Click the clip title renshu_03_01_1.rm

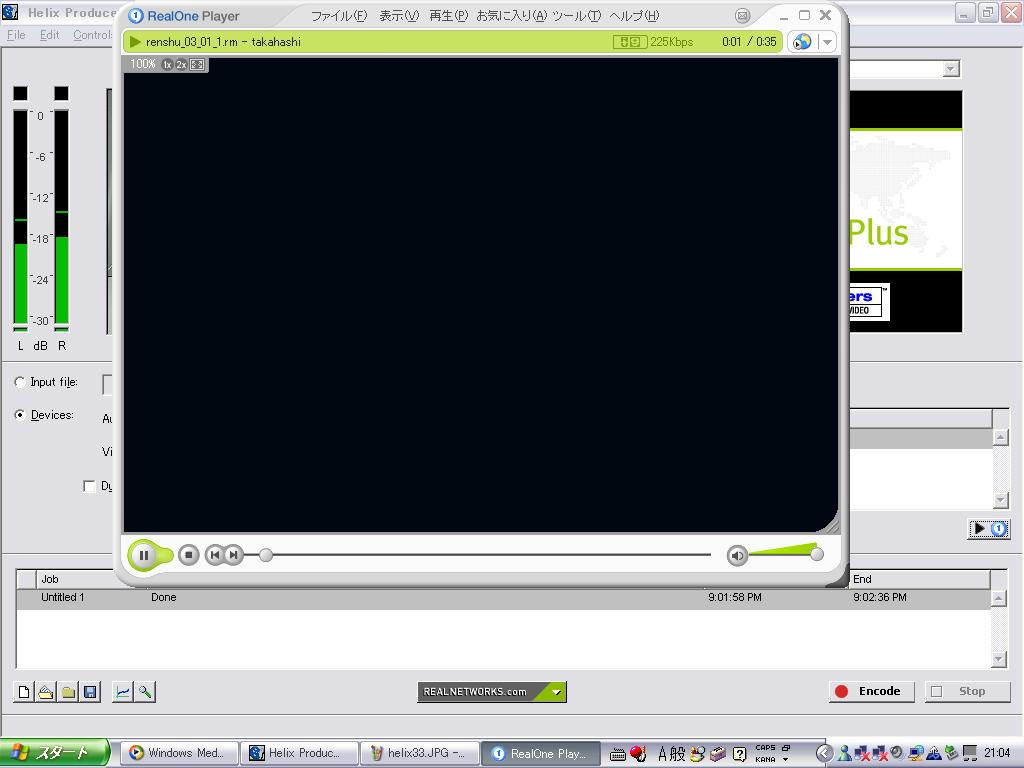(191, 42)
